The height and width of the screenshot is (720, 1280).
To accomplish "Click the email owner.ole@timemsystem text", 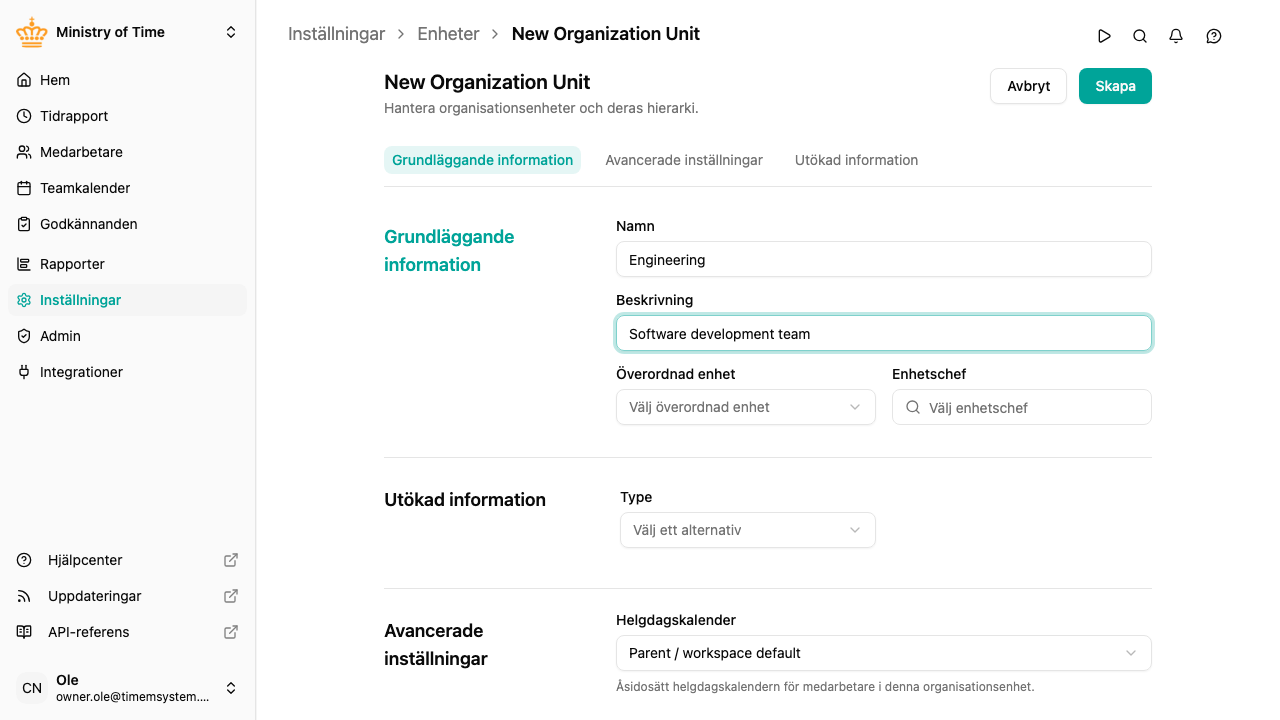I will [133, 696].
